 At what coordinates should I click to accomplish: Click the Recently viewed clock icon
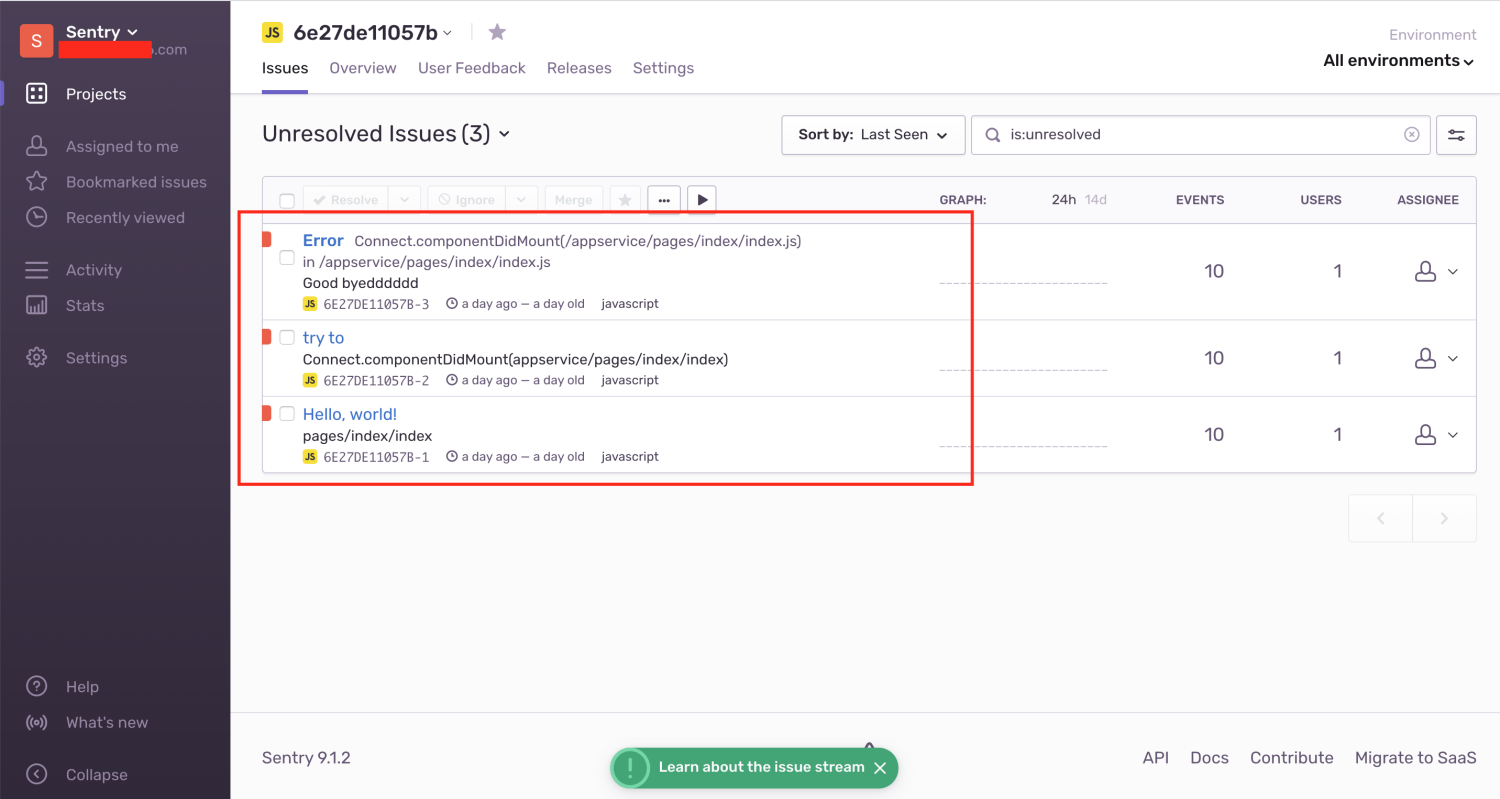point(36,217)
